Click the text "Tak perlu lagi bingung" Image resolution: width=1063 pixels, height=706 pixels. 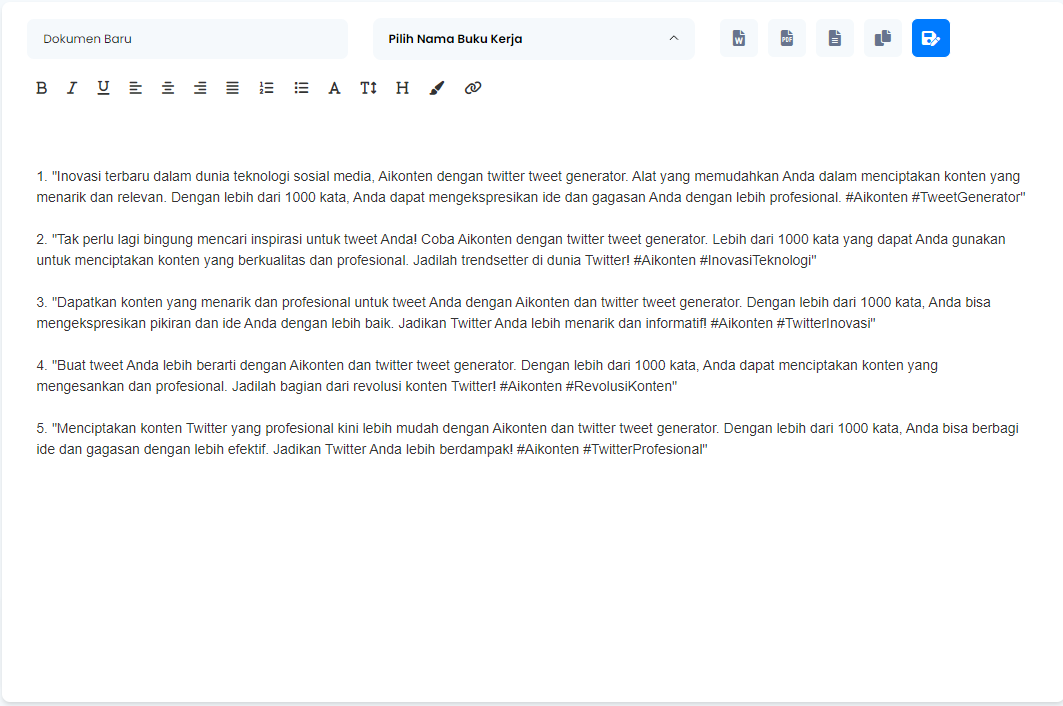coord(125,239)
